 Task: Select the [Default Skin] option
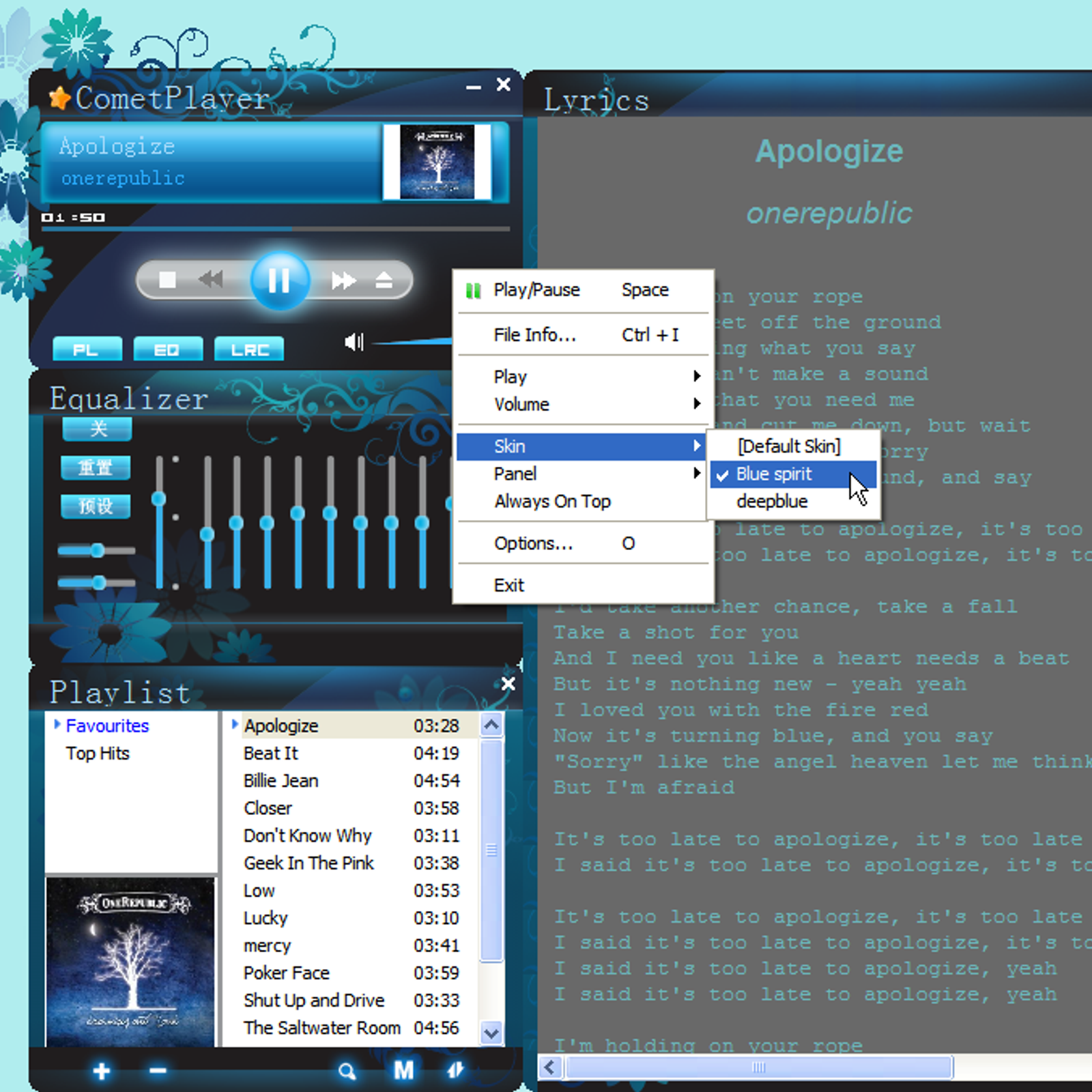tap(793, 446)
